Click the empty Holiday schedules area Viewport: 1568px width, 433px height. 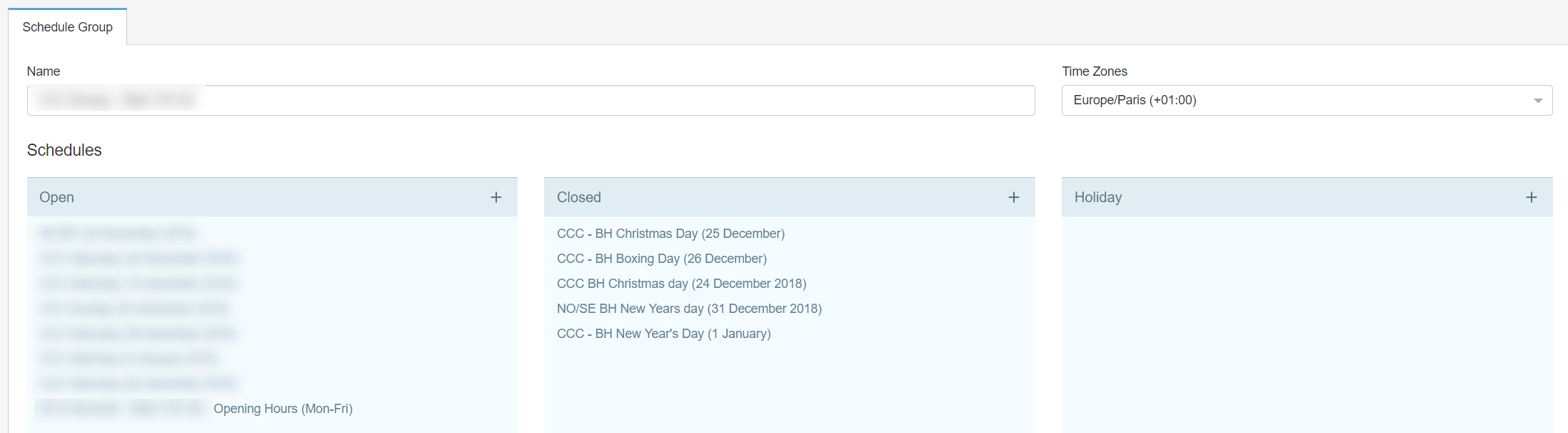(x=1307, y=322)
